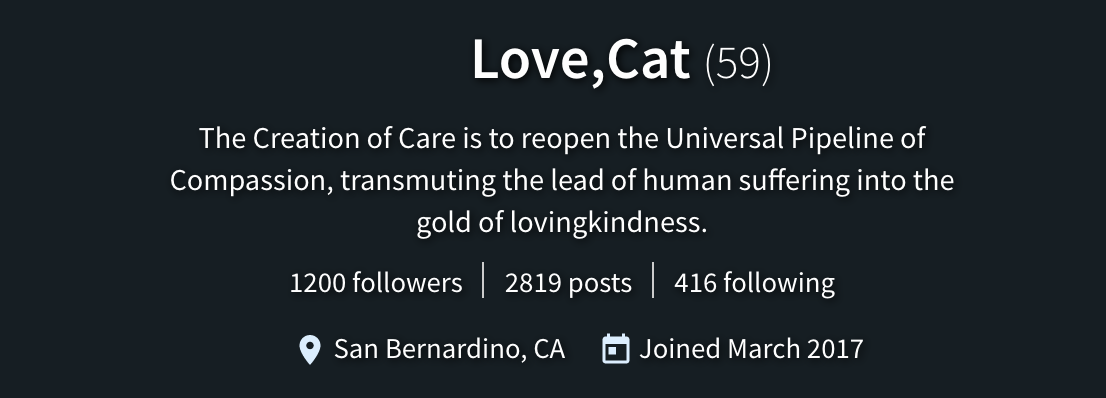Open the 416 following list
Viewport: 1106px width, 398px height.
[754, 283]
